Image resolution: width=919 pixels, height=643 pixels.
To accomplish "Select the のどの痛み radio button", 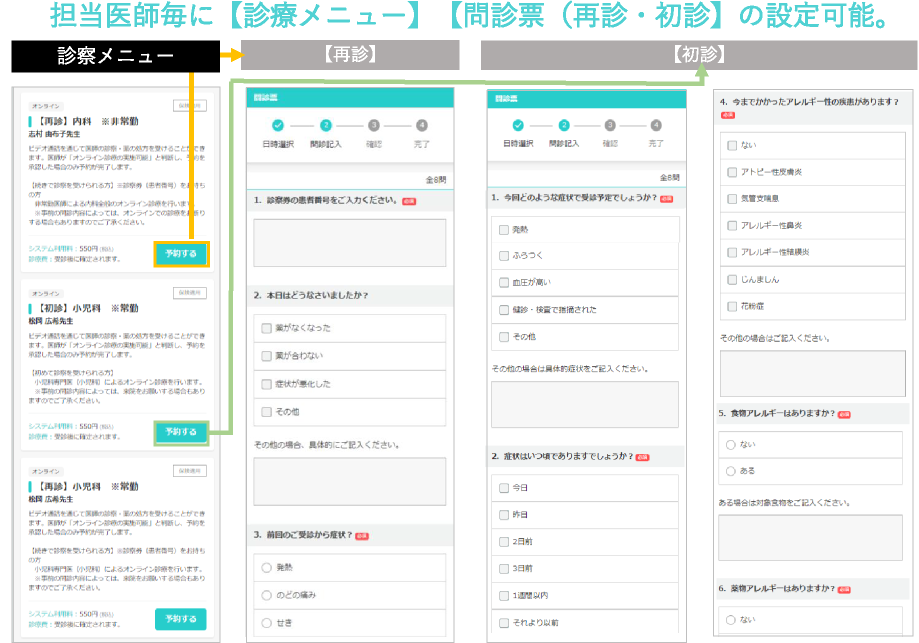I will point(266,595).
